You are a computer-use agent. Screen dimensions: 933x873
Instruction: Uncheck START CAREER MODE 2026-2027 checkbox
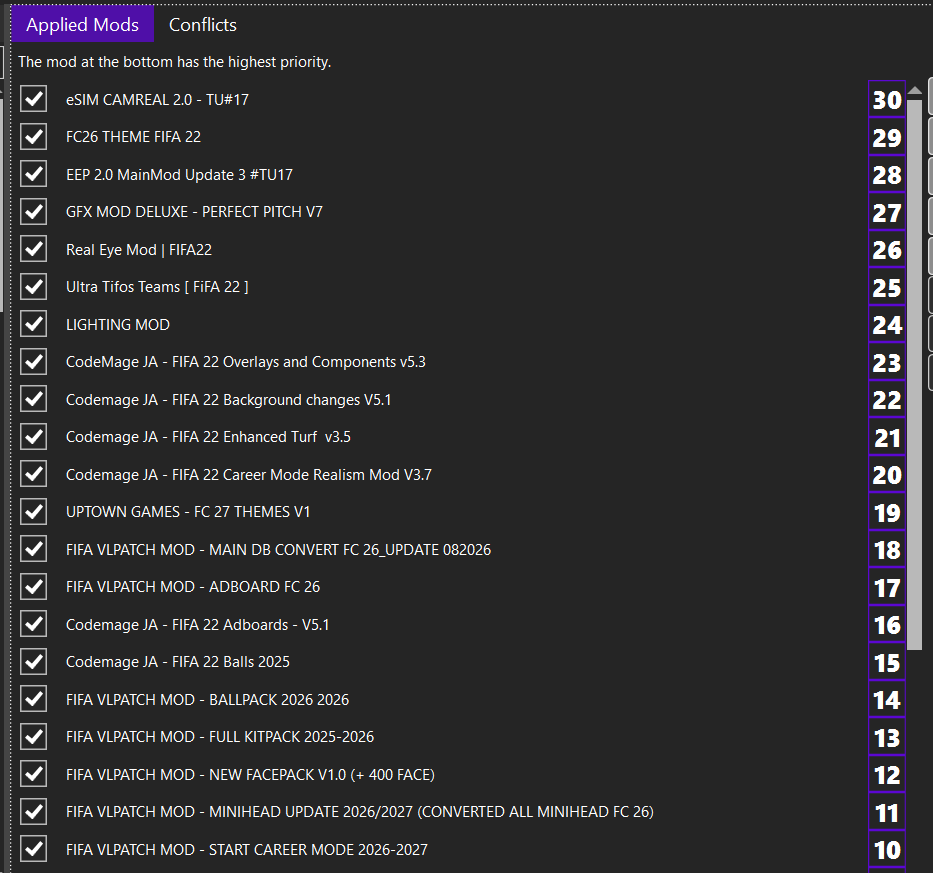coord(33,849)
